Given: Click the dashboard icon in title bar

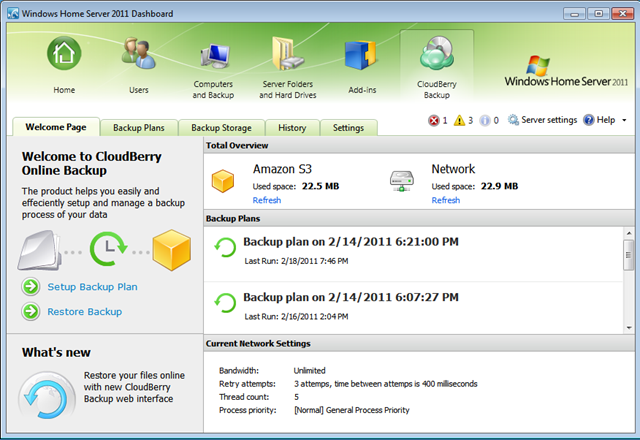Looking at the screenshot, I should (13, 13).
